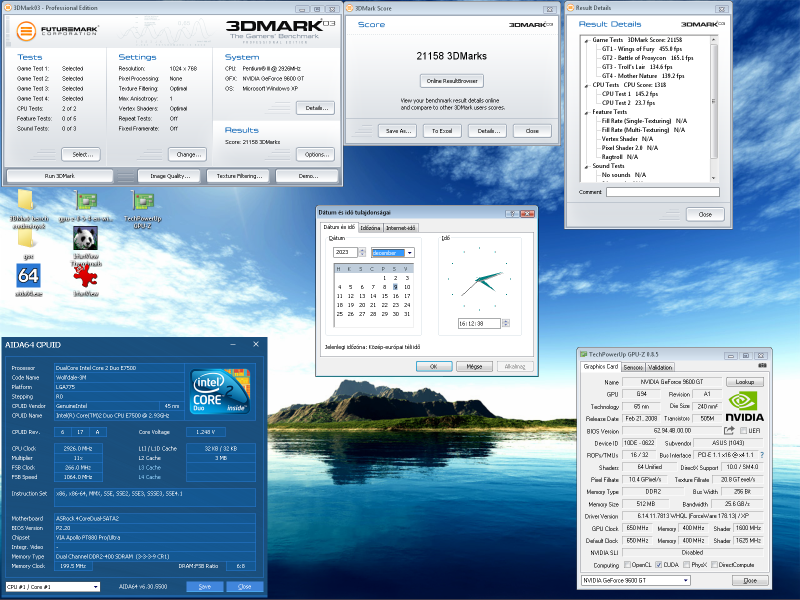
Task: Click Online ResultBrowser button
Action: [x=452, y=81]
